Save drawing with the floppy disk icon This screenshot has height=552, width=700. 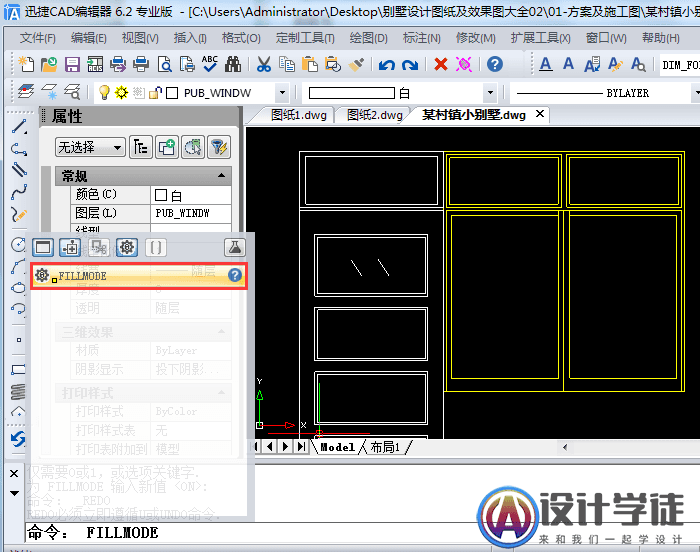pos(72,65)
